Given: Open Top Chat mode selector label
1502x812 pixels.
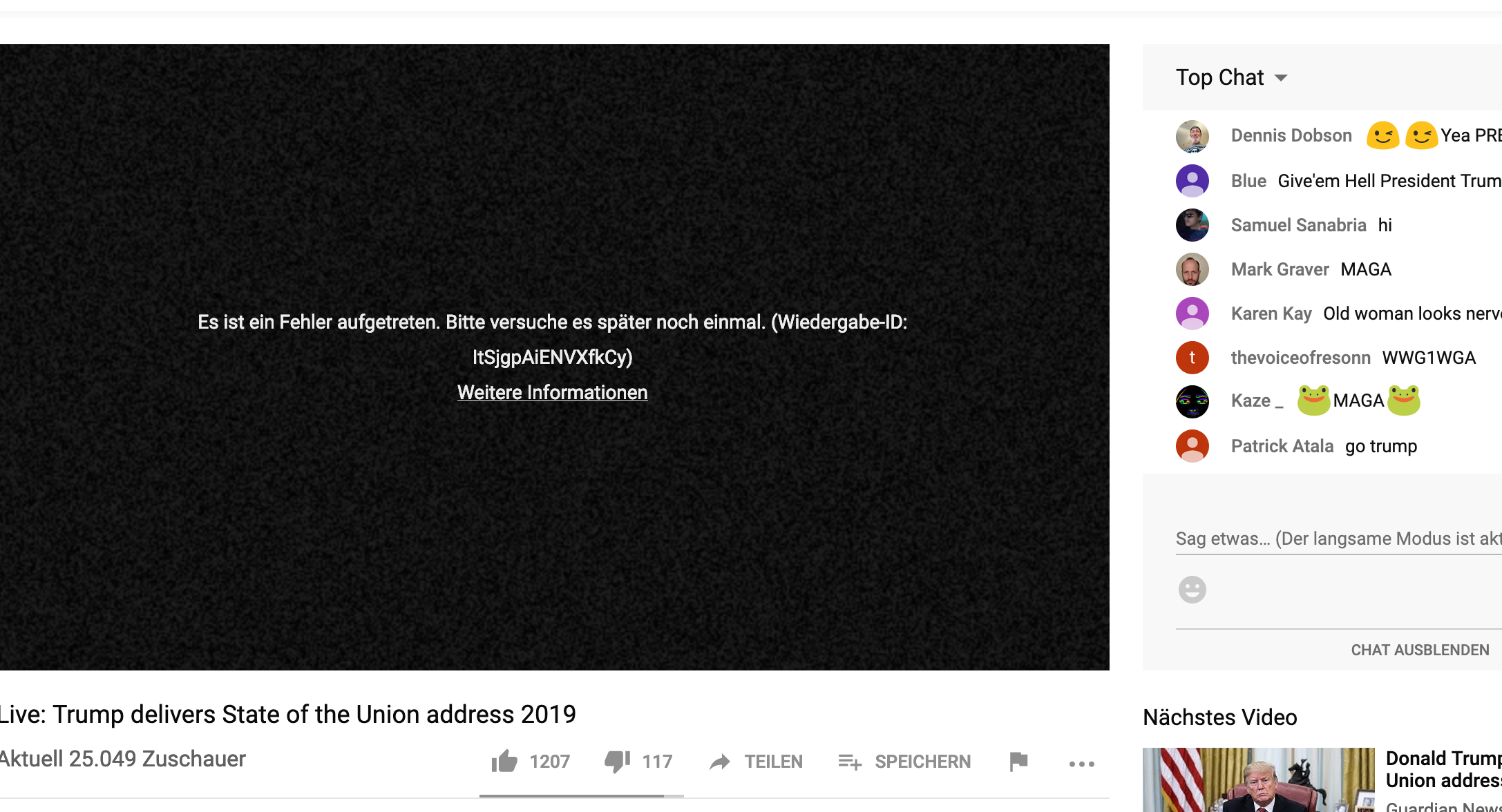Looking at the screenshot, I should (x=1219, y=77).
